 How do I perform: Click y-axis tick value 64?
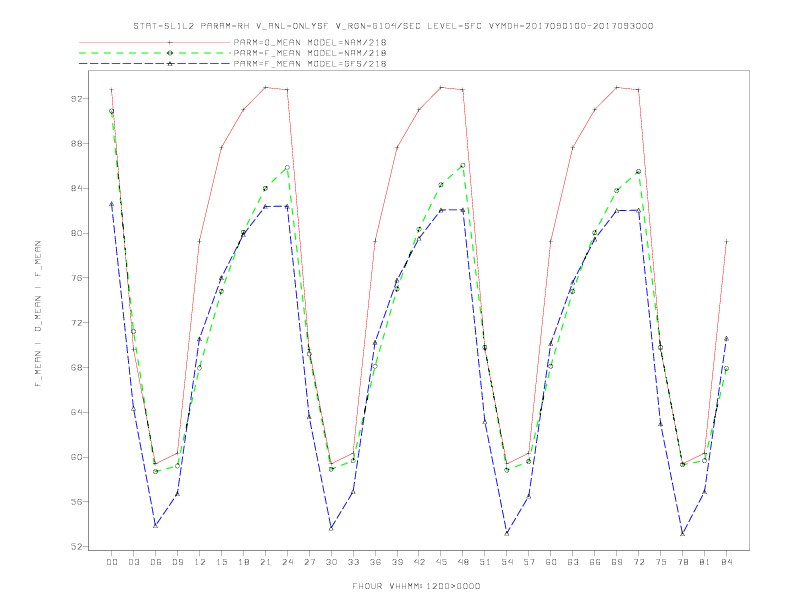point(76,413)
